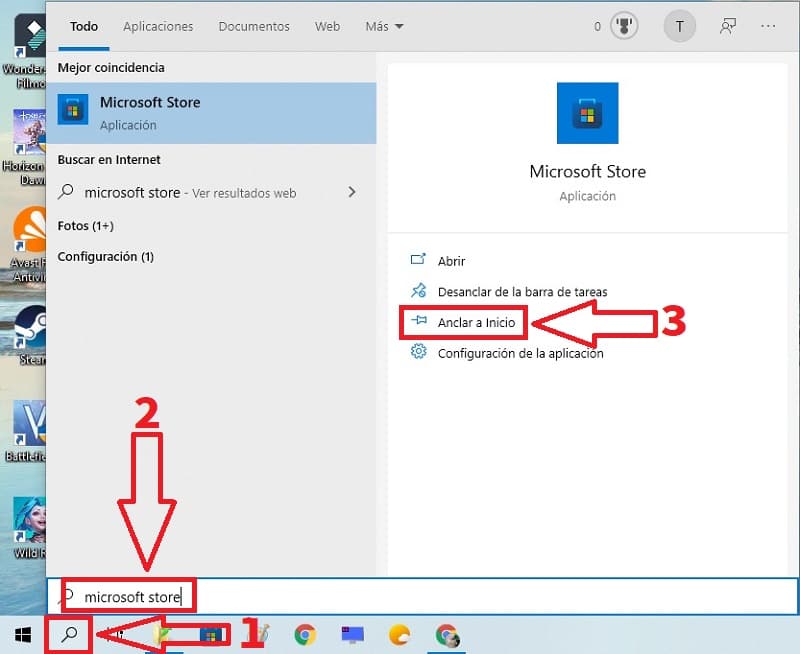This screenshot has width=800, height=654.
Task: Click magnifier icon next to web result
Action: (x=65, y=192)
